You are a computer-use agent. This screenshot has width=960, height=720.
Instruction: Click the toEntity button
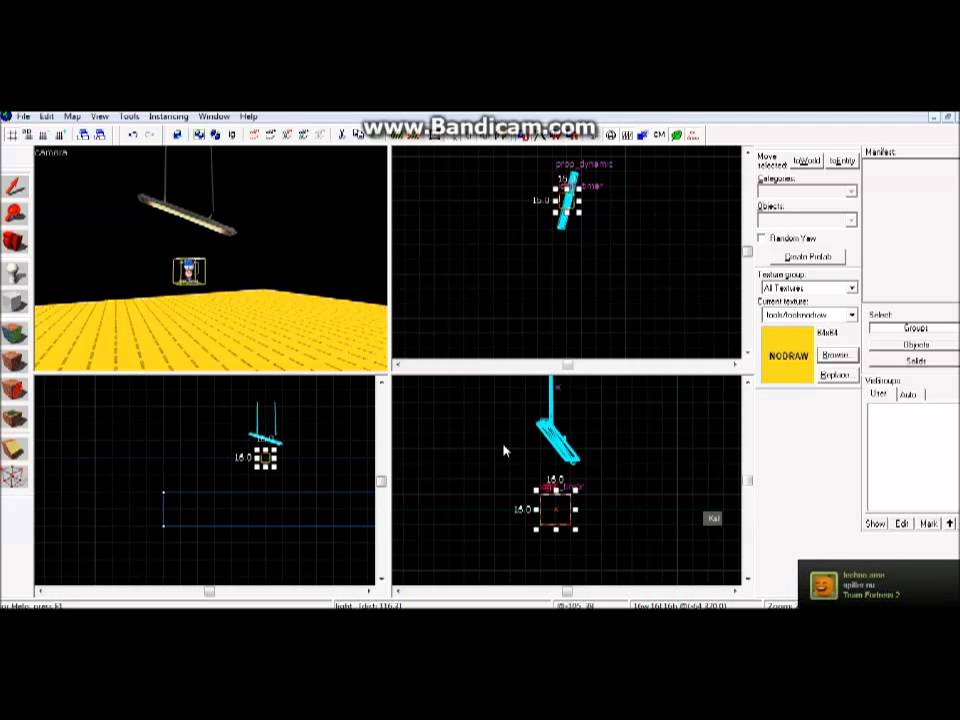click(842, 160)
